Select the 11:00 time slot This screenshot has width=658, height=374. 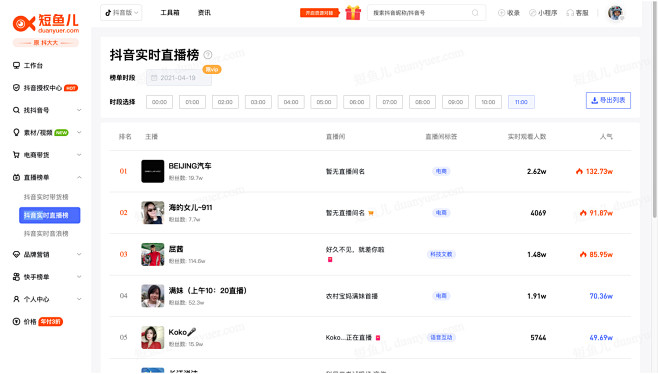pos(521,102)
